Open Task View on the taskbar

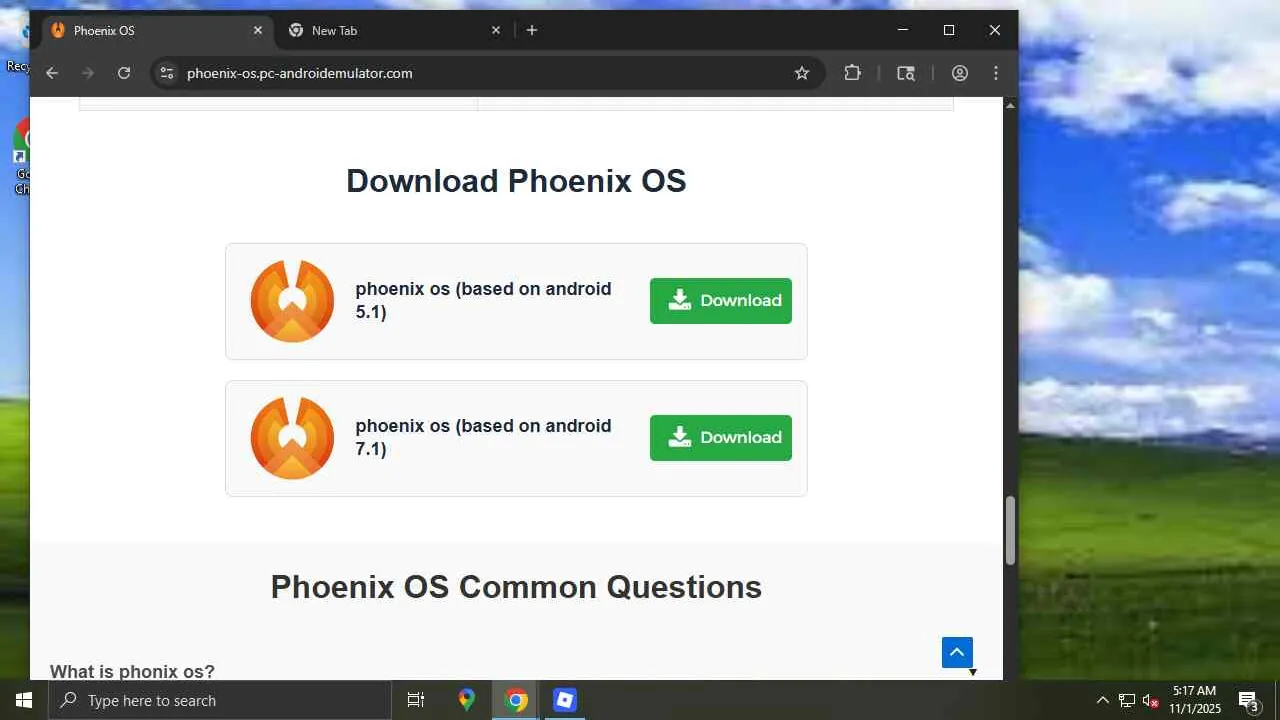point(416,700)
